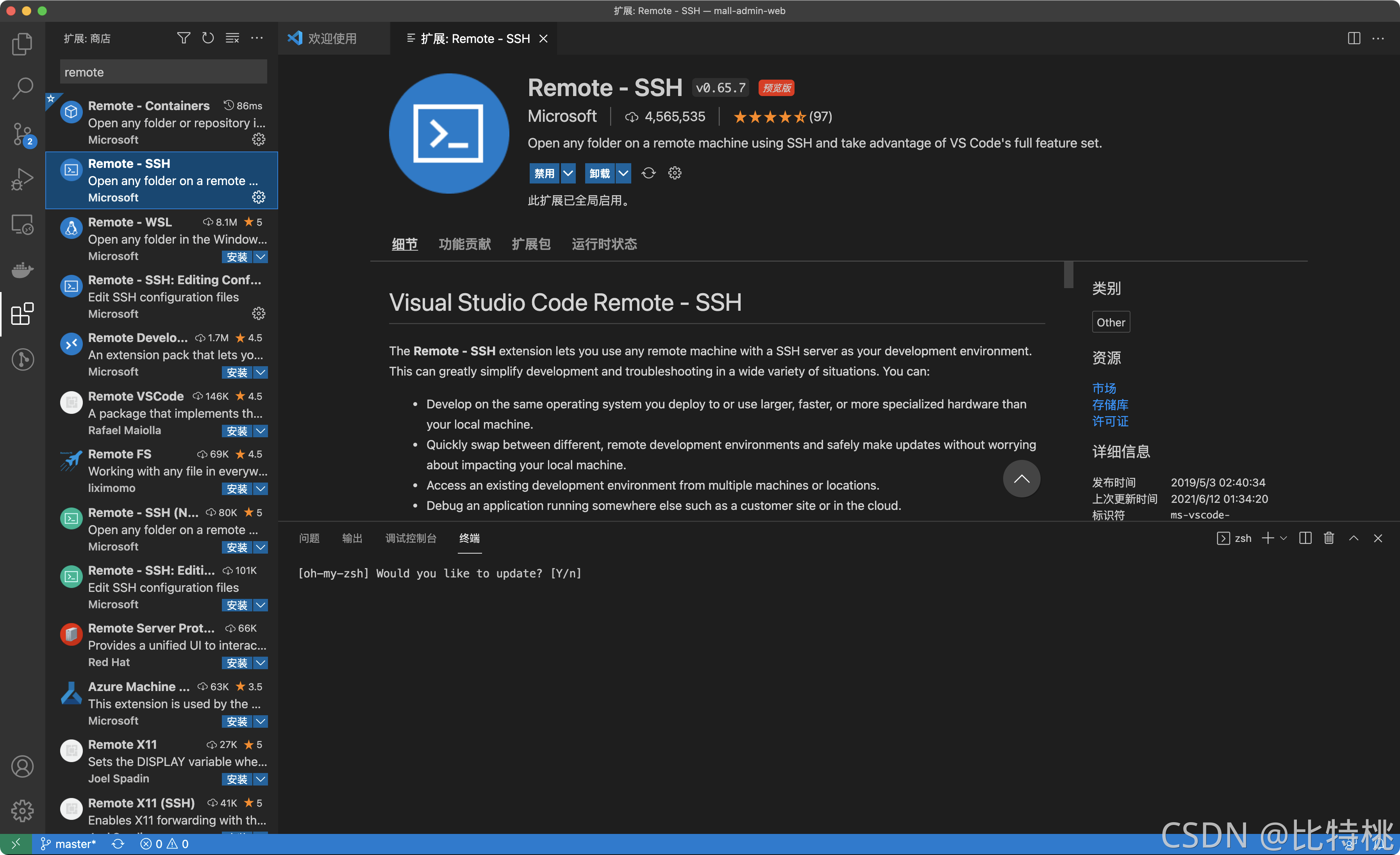
Task: Open the Manage gear in activity bar
Action: pyautogui.click(x=22, y=811)
